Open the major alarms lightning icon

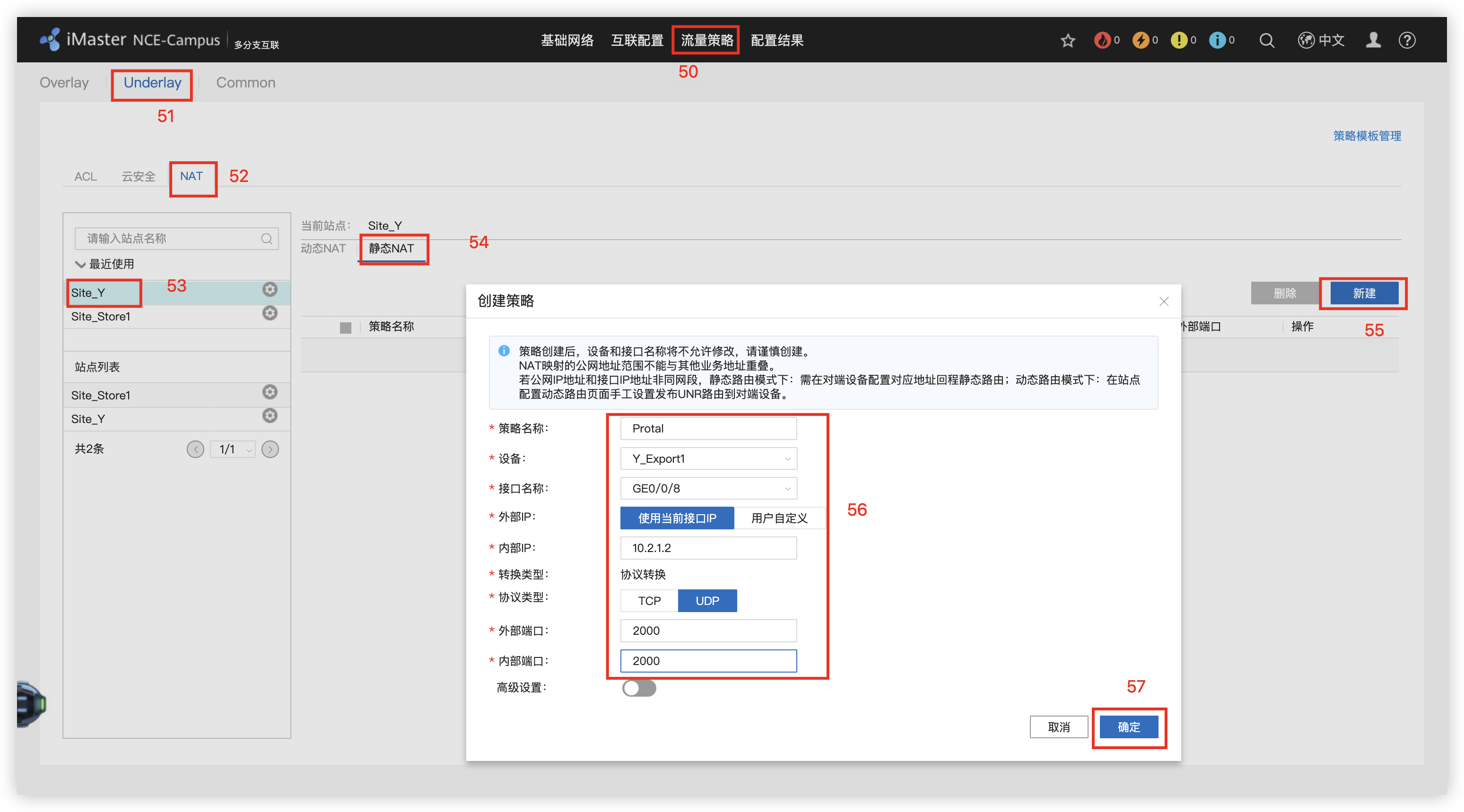[x=1140, y=40]
